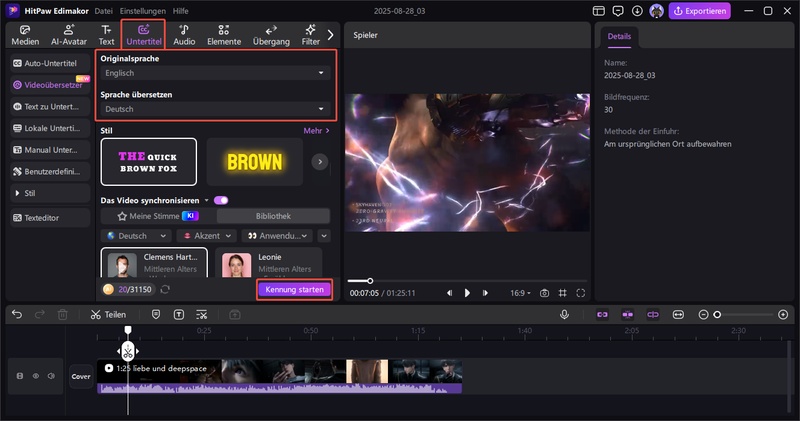
Task: Open the Akzent dropdown
Action: click(x=207, y=236)
